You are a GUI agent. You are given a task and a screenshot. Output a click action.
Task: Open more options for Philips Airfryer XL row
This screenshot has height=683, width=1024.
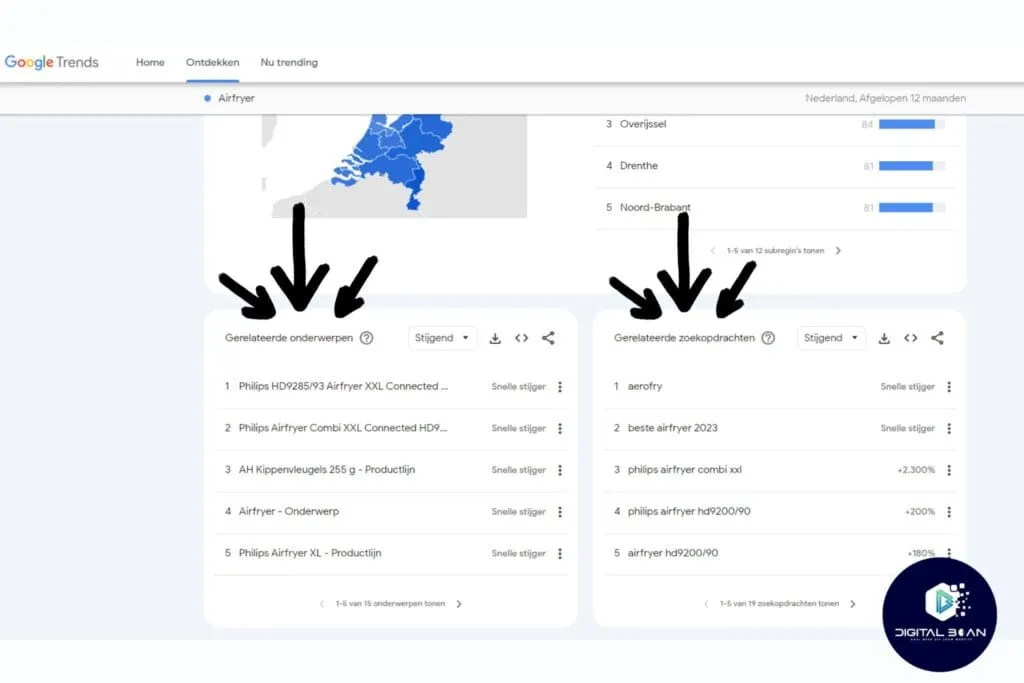[560, 554]
